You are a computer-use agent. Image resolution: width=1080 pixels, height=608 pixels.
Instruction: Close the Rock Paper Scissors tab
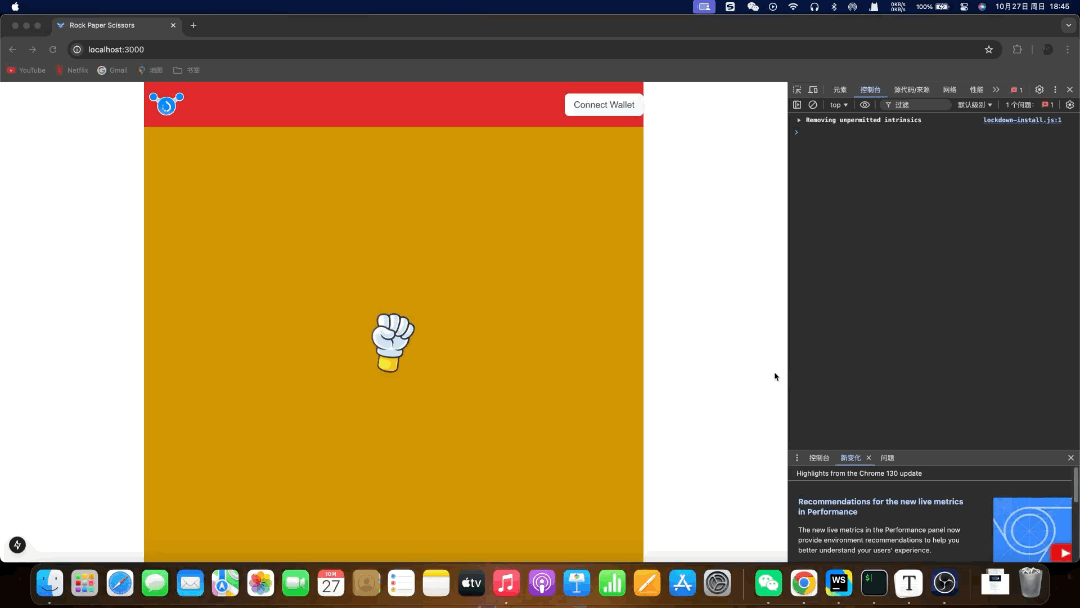[x=173, y=25]
